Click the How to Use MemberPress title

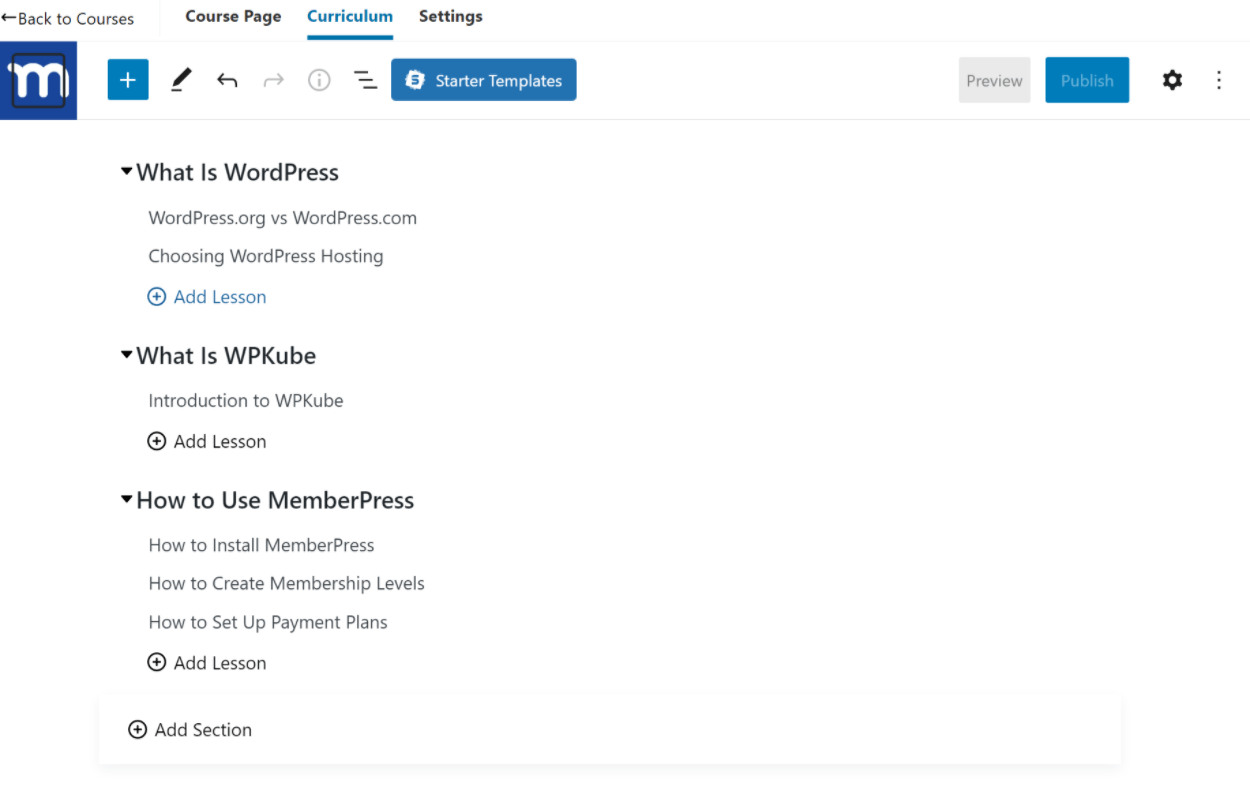275,501
